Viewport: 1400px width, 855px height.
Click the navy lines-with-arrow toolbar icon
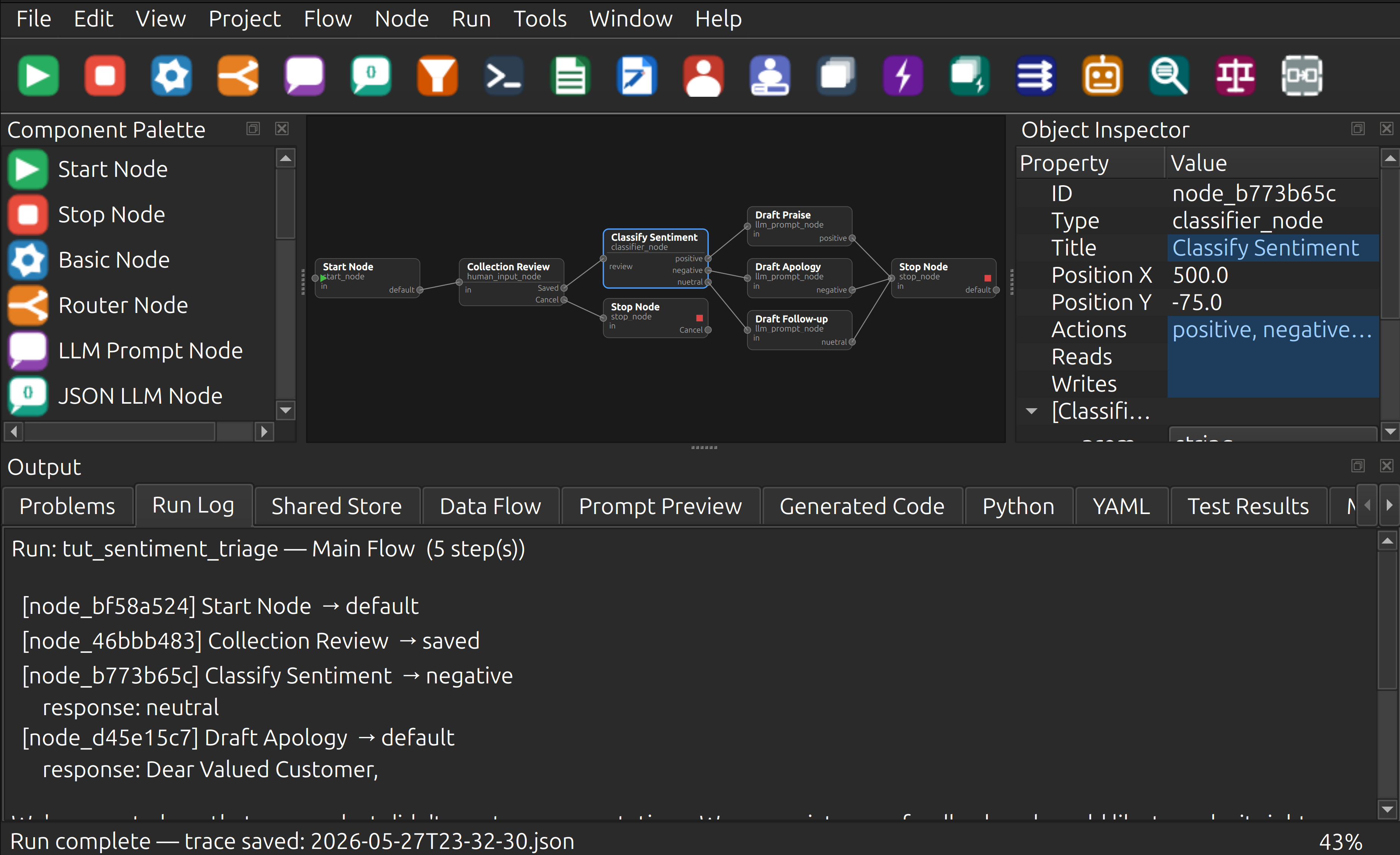pos(1036,76)
